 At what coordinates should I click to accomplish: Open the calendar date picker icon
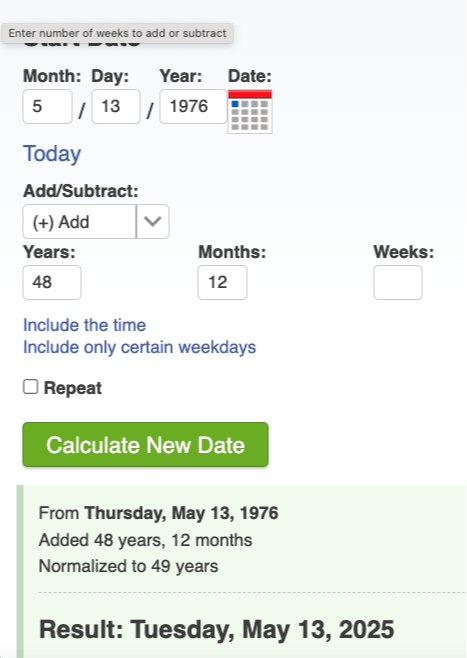pyautogui.click(x=250, y=112)
